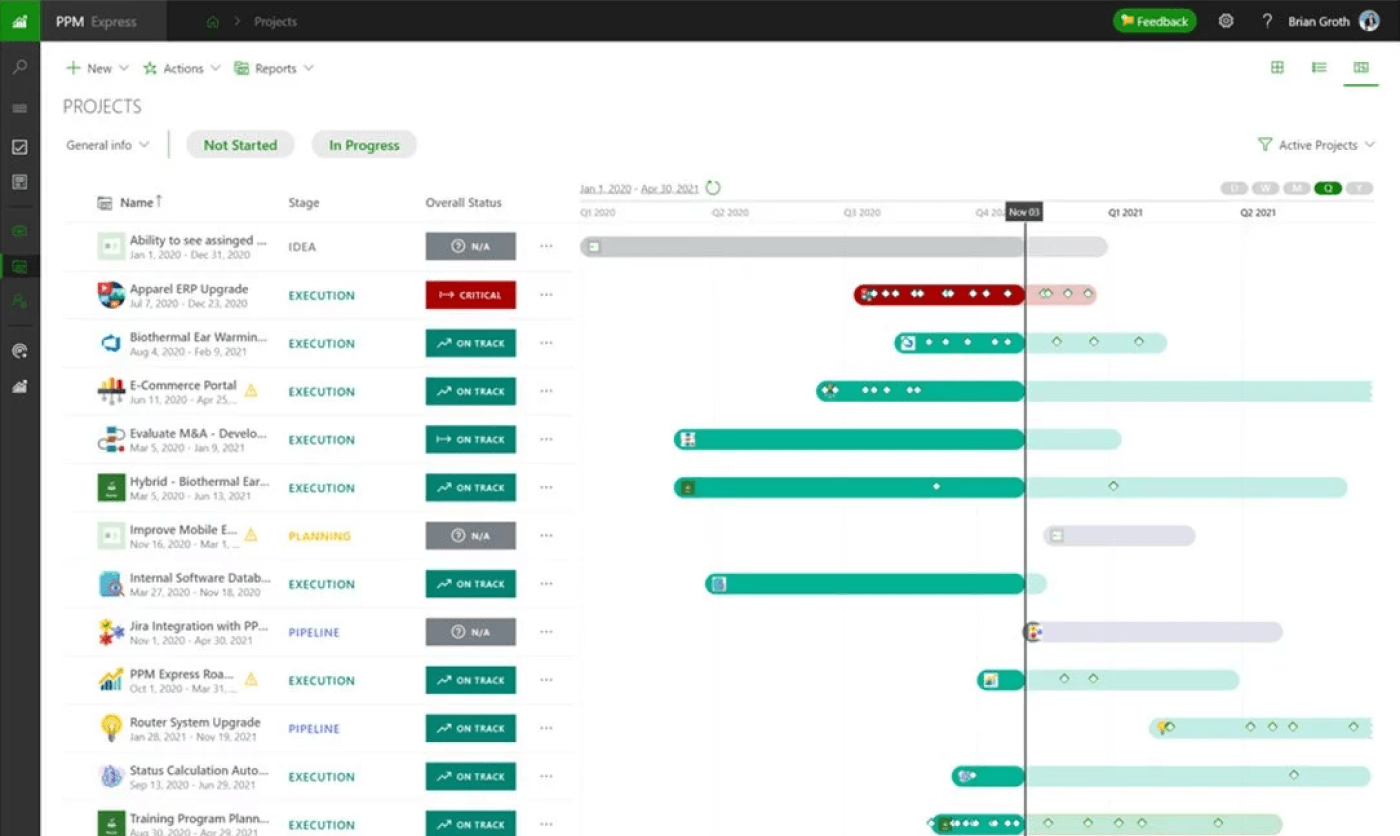This screenshot has height=836, width=1400.
Task: Open the settings gear icon
Action: coord(1226,21)
